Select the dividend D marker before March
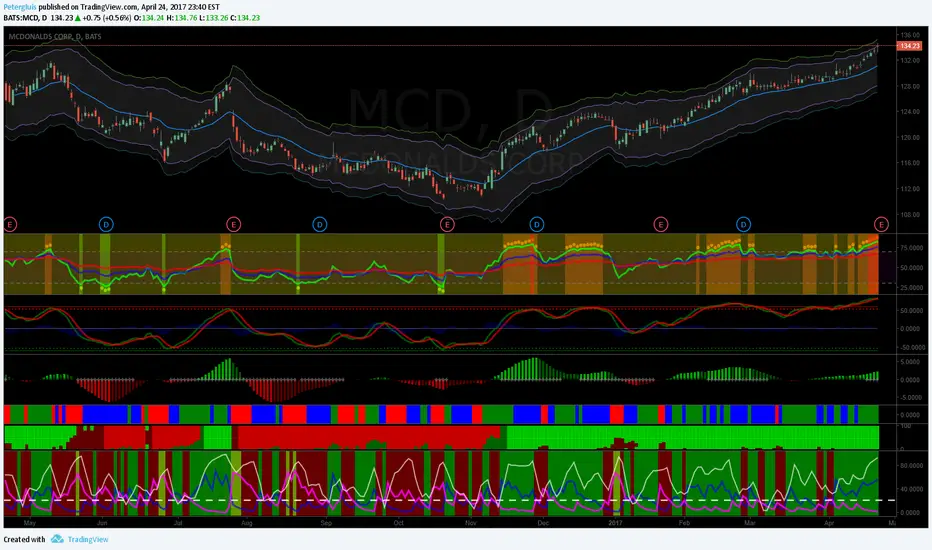932x550 pixels. (744, 224)
